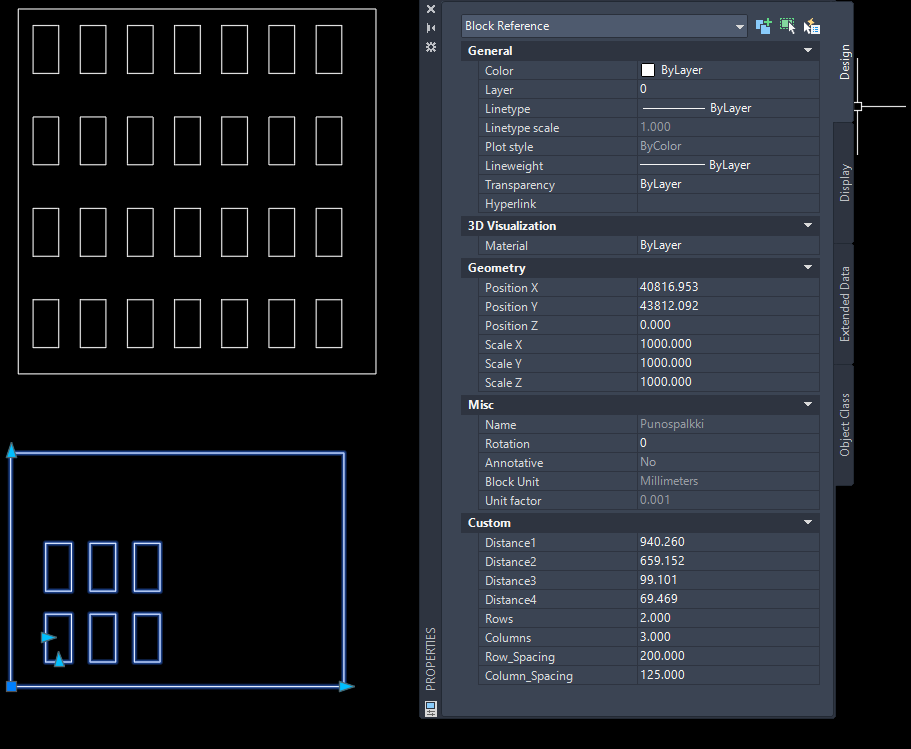911x749 pixels.
Task: Collapse the Custom section
Action: [x=808, y=523]
